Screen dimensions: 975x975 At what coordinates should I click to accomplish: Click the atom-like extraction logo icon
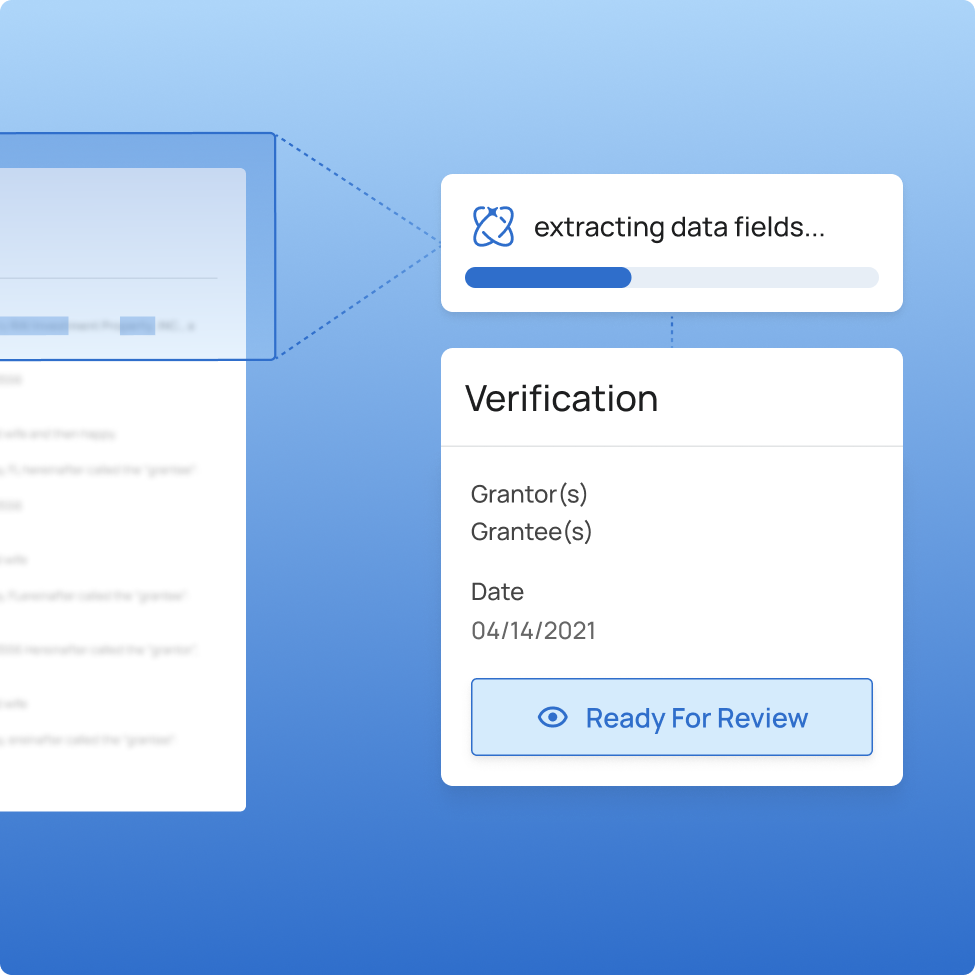click(x=493, y=226)
